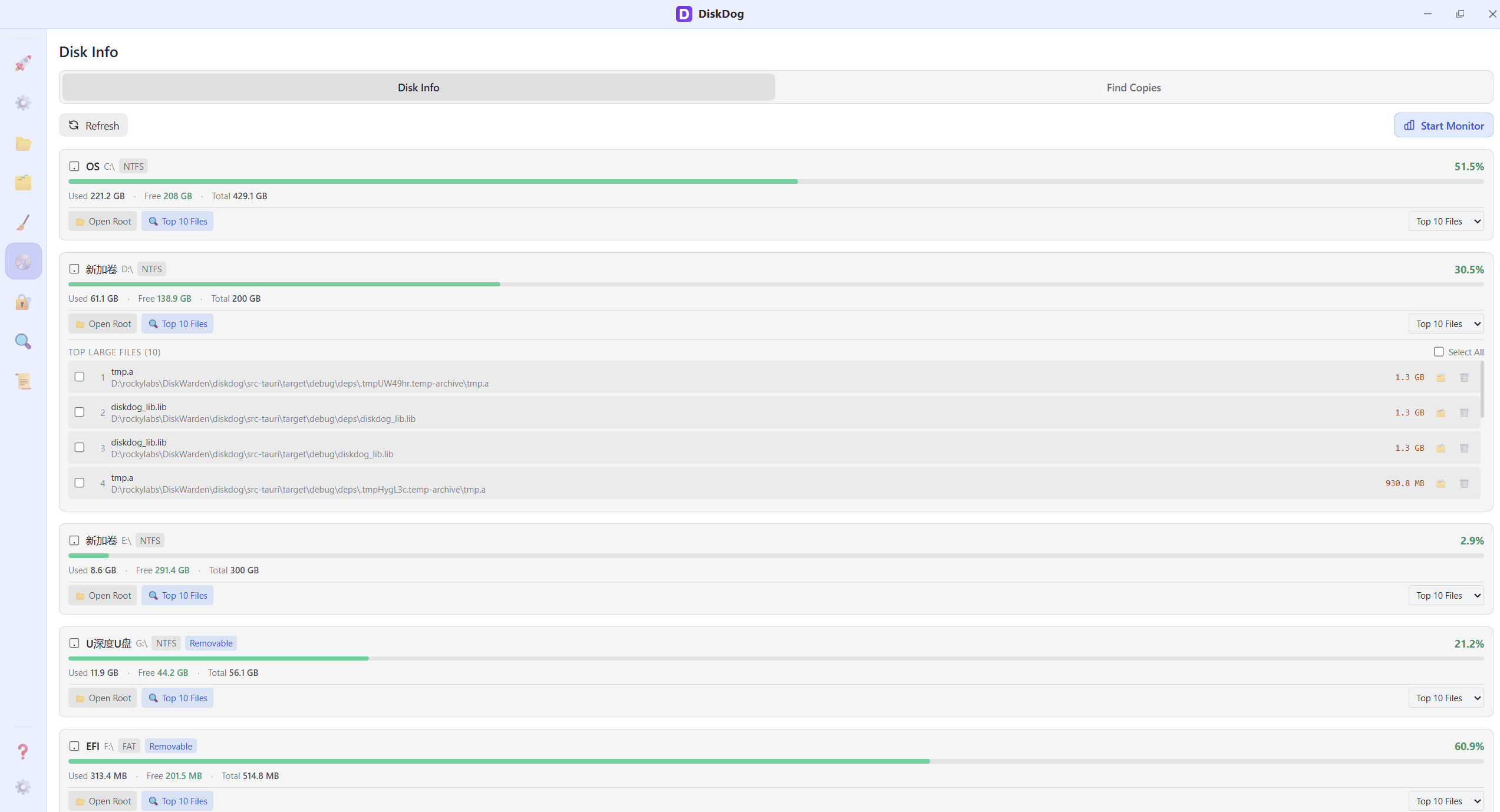Open folder location for 930.8 MB tmp.a
1500x812 pixels.
click(x=1440, y=484)
